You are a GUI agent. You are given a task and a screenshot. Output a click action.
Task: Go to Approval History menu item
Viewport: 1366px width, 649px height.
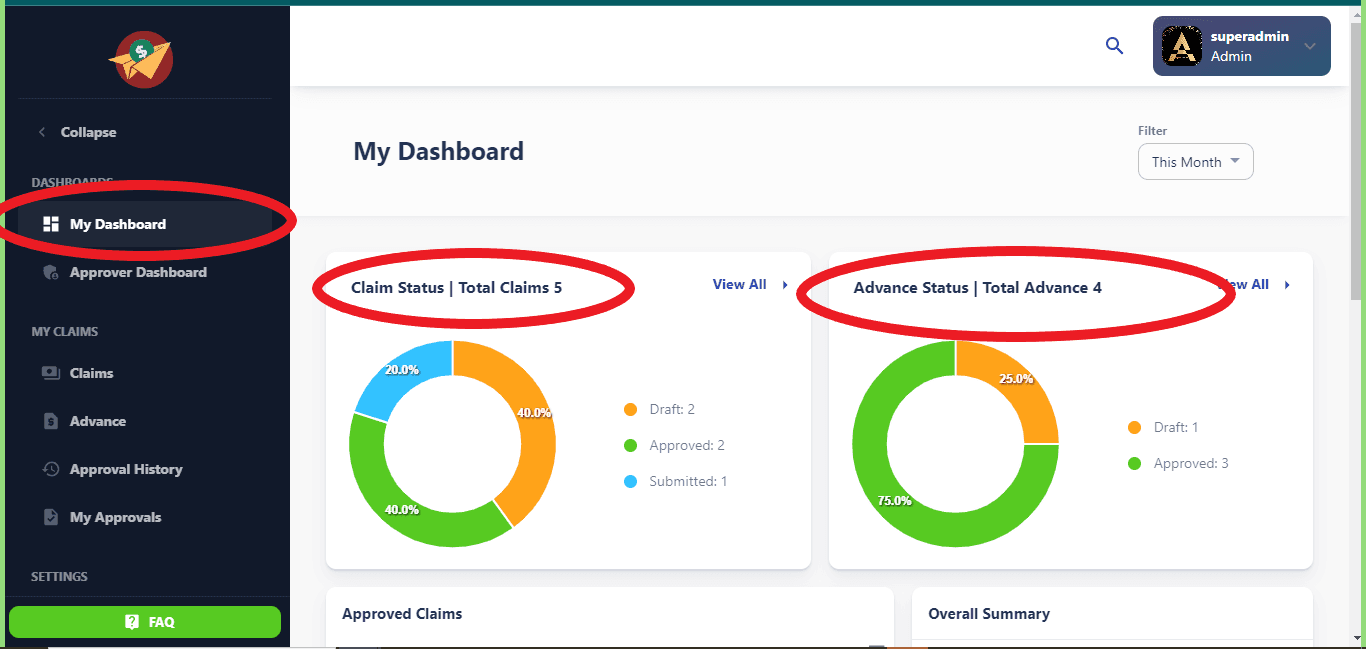pos(126,469)
